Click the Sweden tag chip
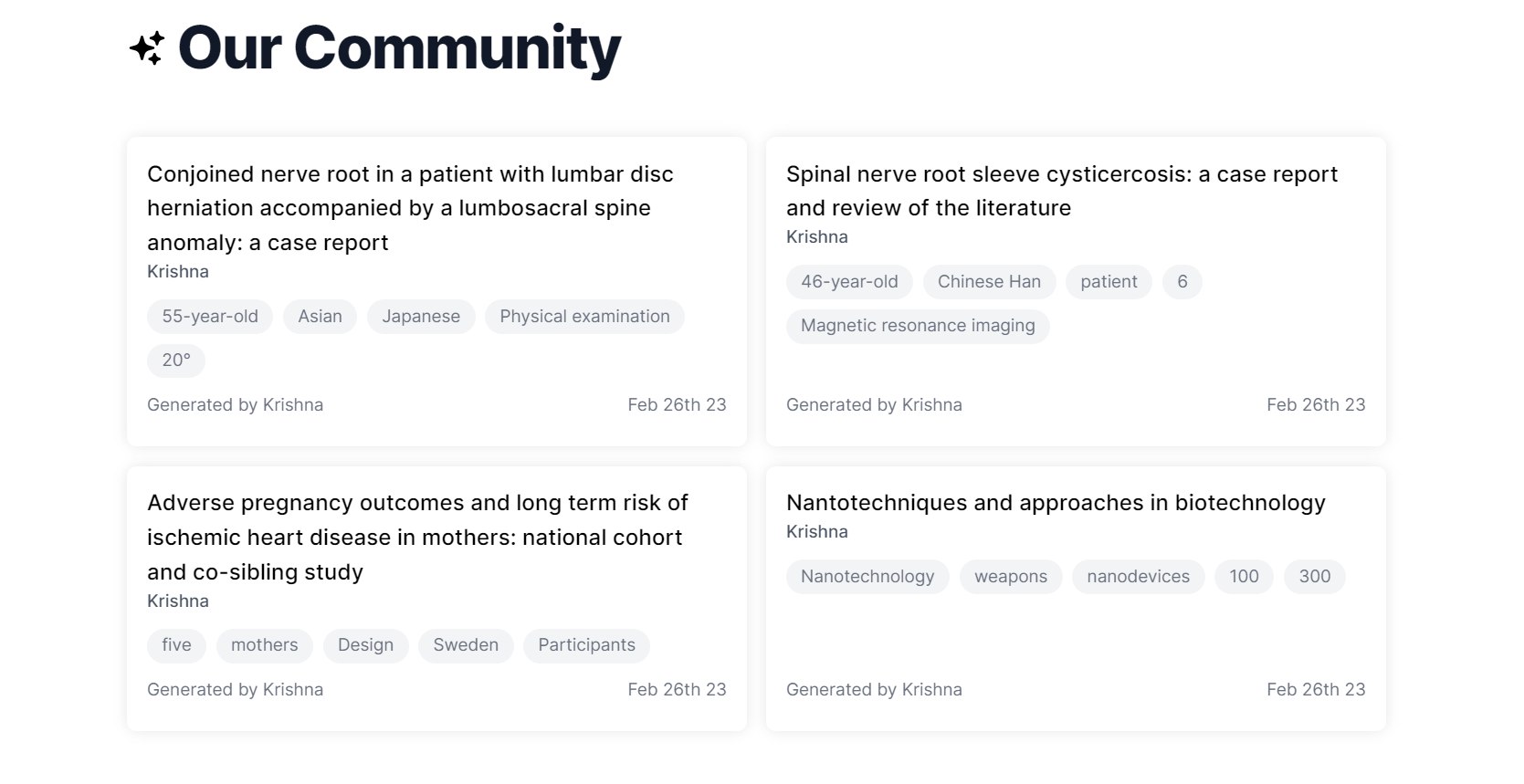1524x784 pixels. (x=466, y=645)
